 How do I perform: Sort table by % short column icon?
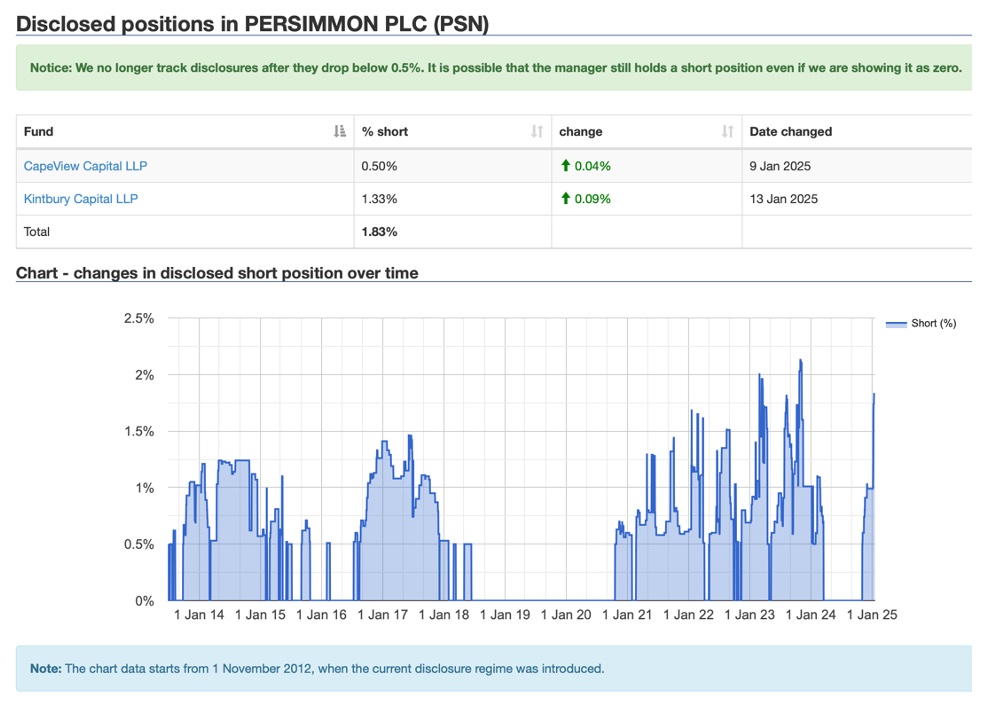click(x=536, y=131)
